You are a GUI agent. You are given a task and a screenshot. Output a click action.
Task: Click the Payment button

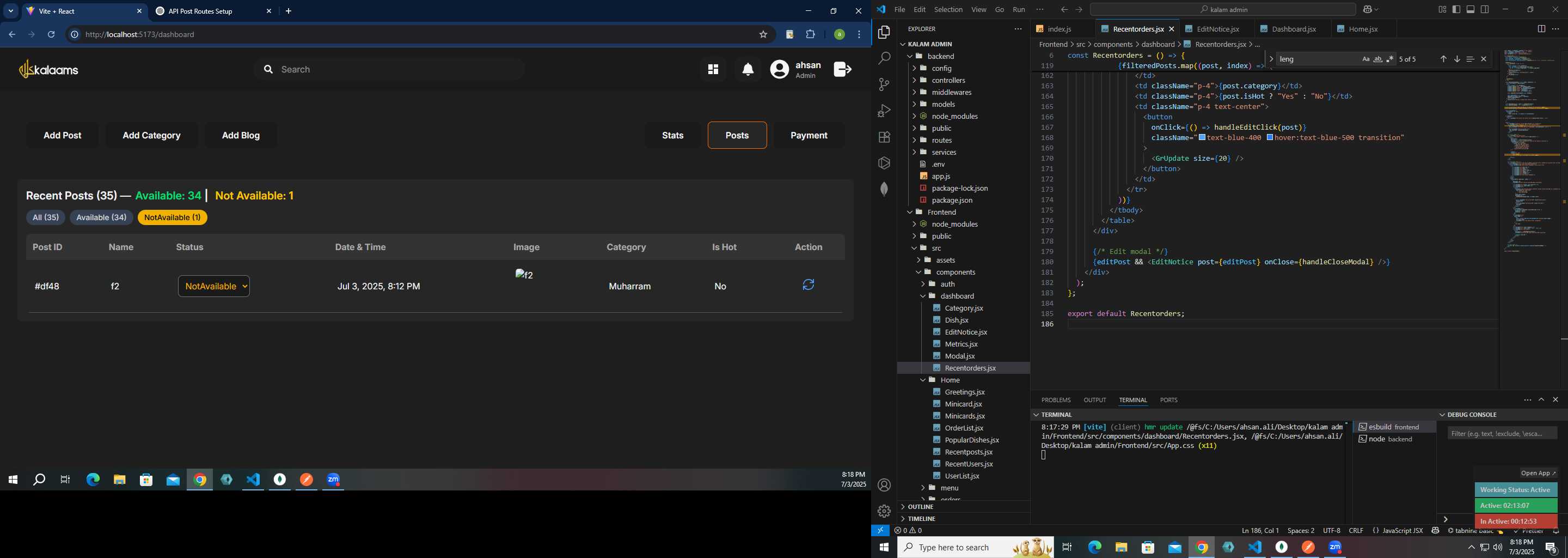coord(809,135)
